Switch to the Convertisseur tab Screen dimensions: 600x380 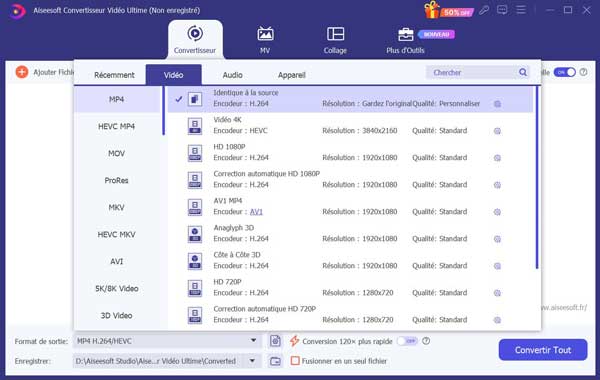pos(195,40)
